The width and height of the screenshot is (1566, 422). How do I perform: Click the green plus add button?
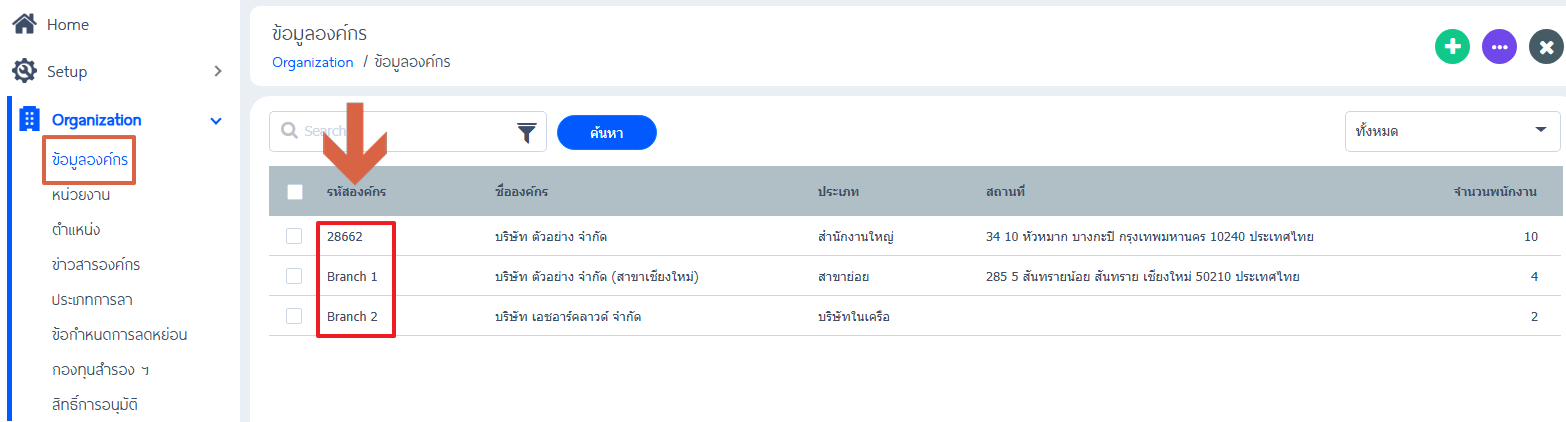(x=1452, y=47)
